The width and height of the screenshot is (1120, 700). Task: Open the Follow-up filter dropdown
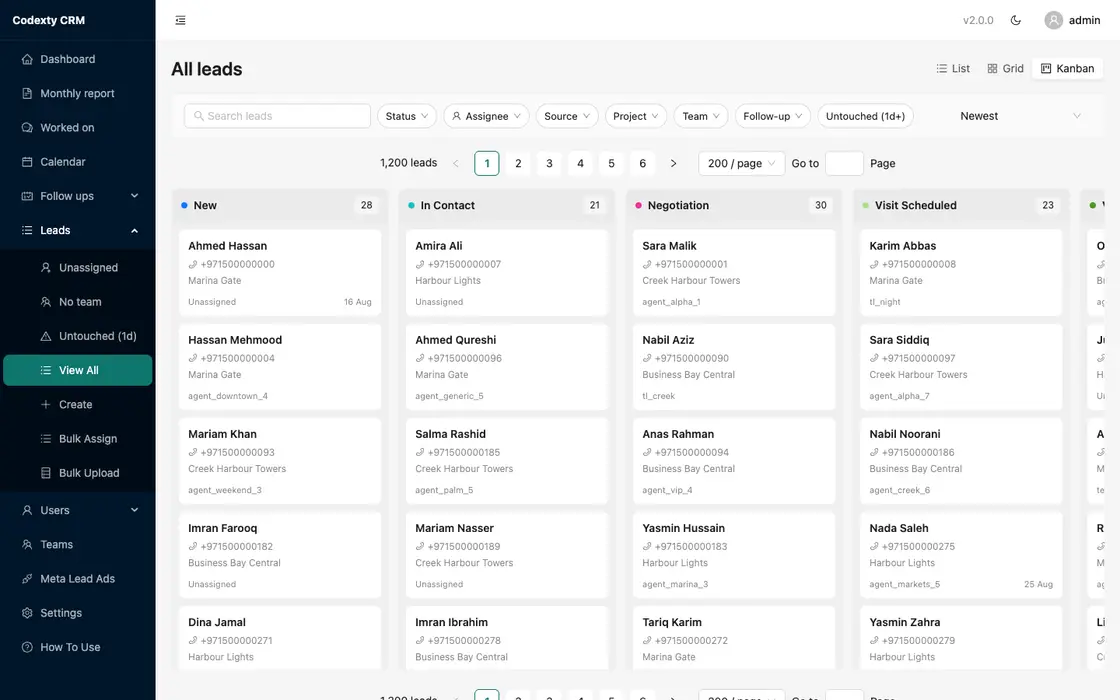point(773,116)
